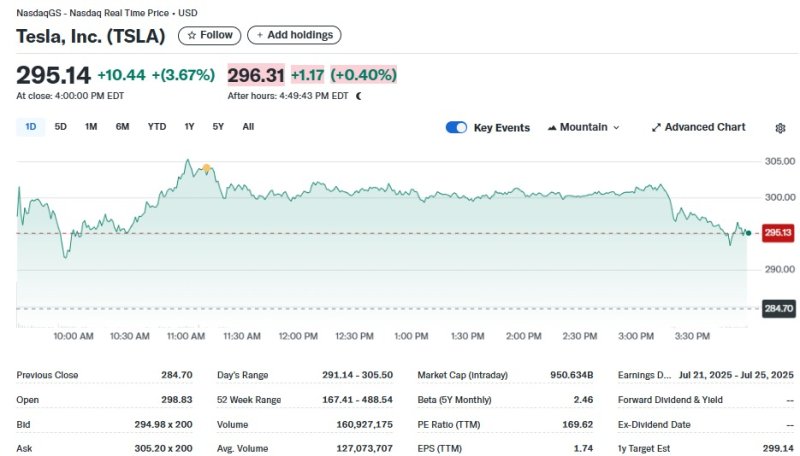Click the after-hours price 296.31
800x456 pixels.
pos(256,75)
